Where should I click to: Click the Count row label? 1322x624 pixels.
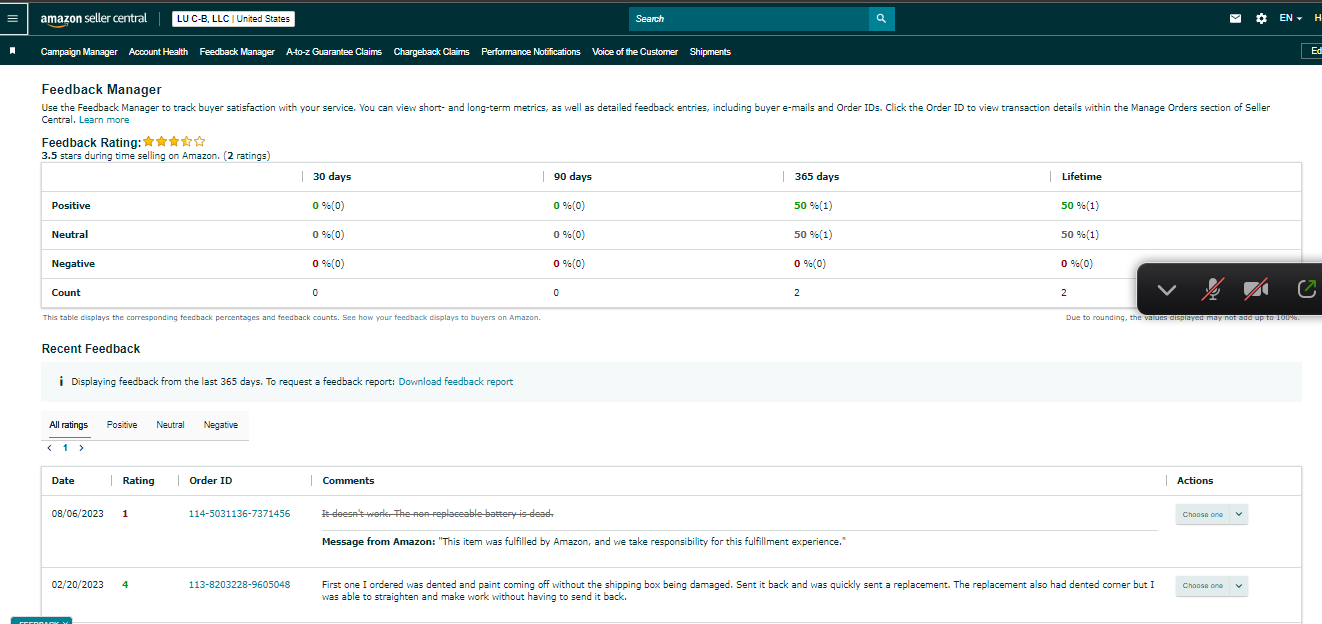point(66,293)
